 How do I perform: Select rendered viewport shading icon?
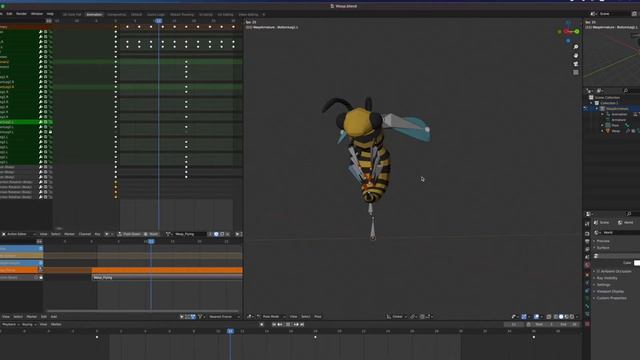point(572,317)
